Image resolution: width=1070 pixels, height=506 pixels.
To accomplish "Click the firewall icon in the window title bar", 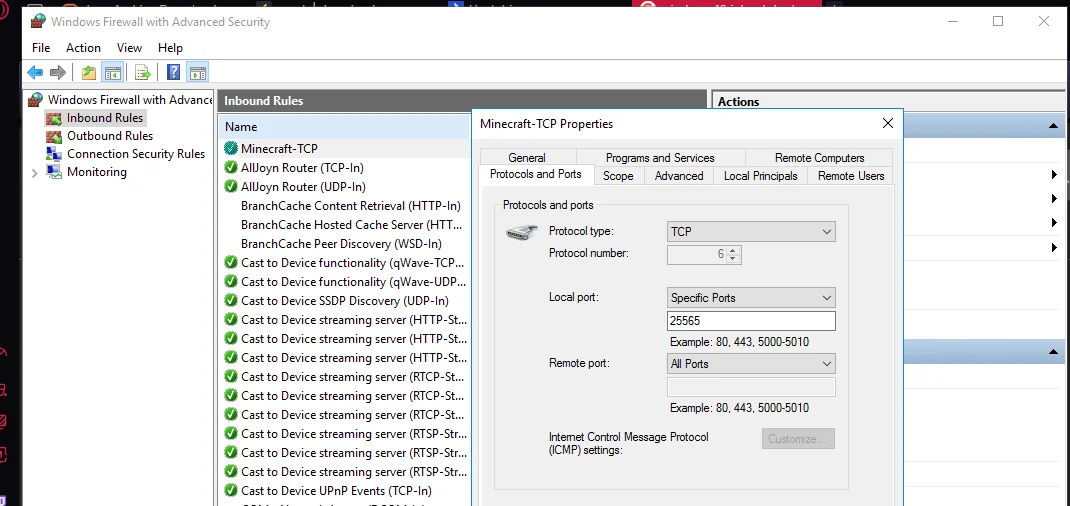I will pos(39,21).
